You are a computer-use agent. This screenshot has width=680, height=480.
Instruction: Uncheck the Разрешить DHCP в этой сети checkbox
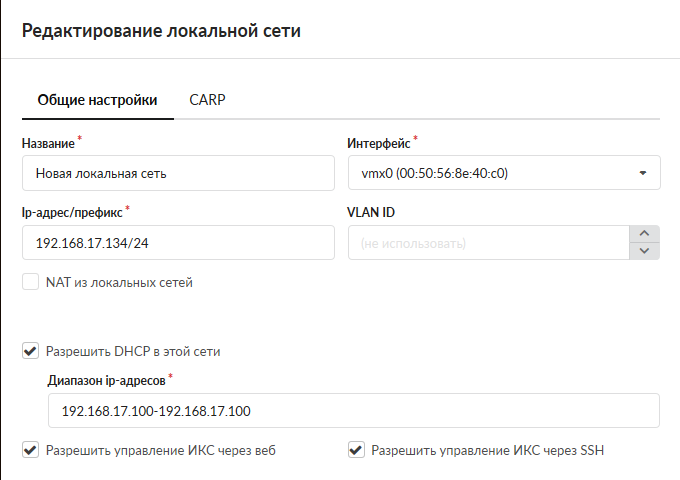point(30,351)
